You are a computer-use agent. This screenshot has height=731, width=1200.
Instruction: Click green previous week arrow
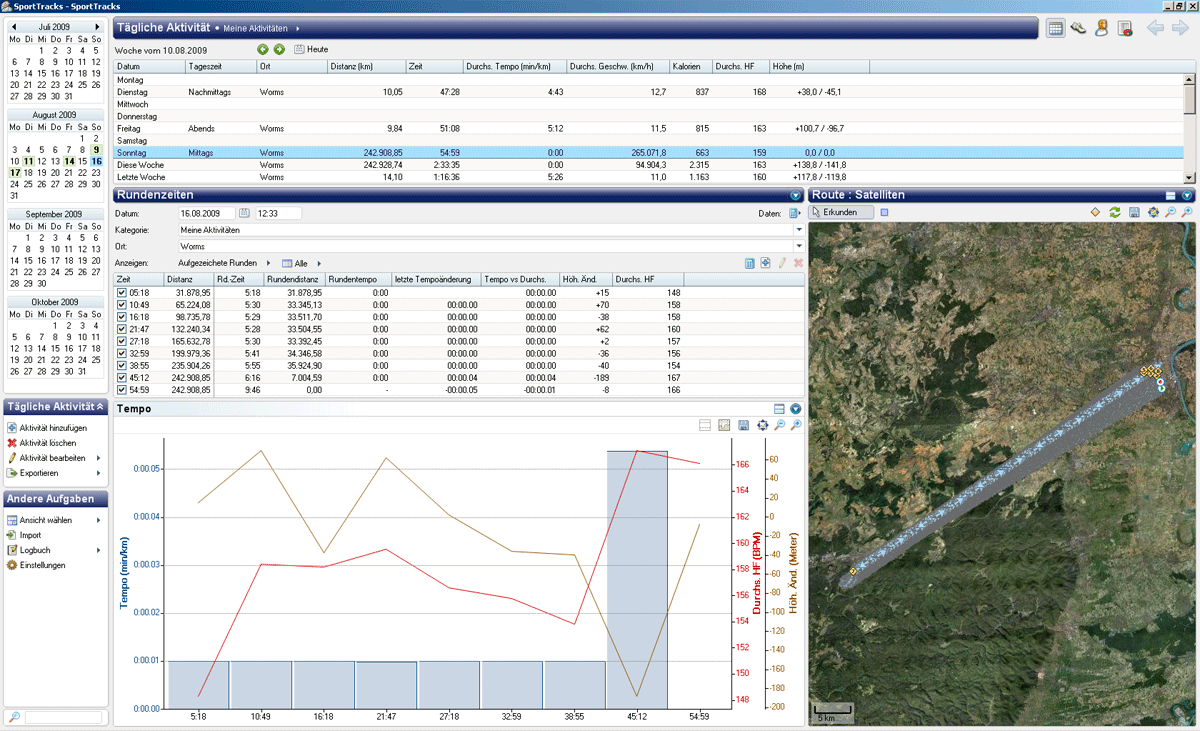pos(263,49)
